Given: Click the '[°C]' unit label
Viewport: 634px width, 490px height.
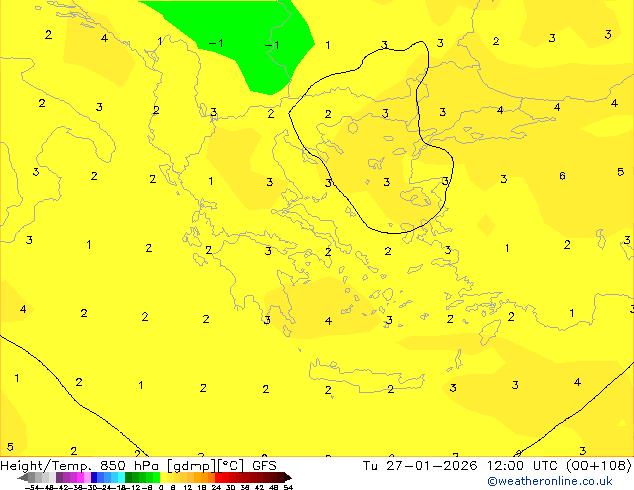Looking at the screenshot, I should [231, 466].
